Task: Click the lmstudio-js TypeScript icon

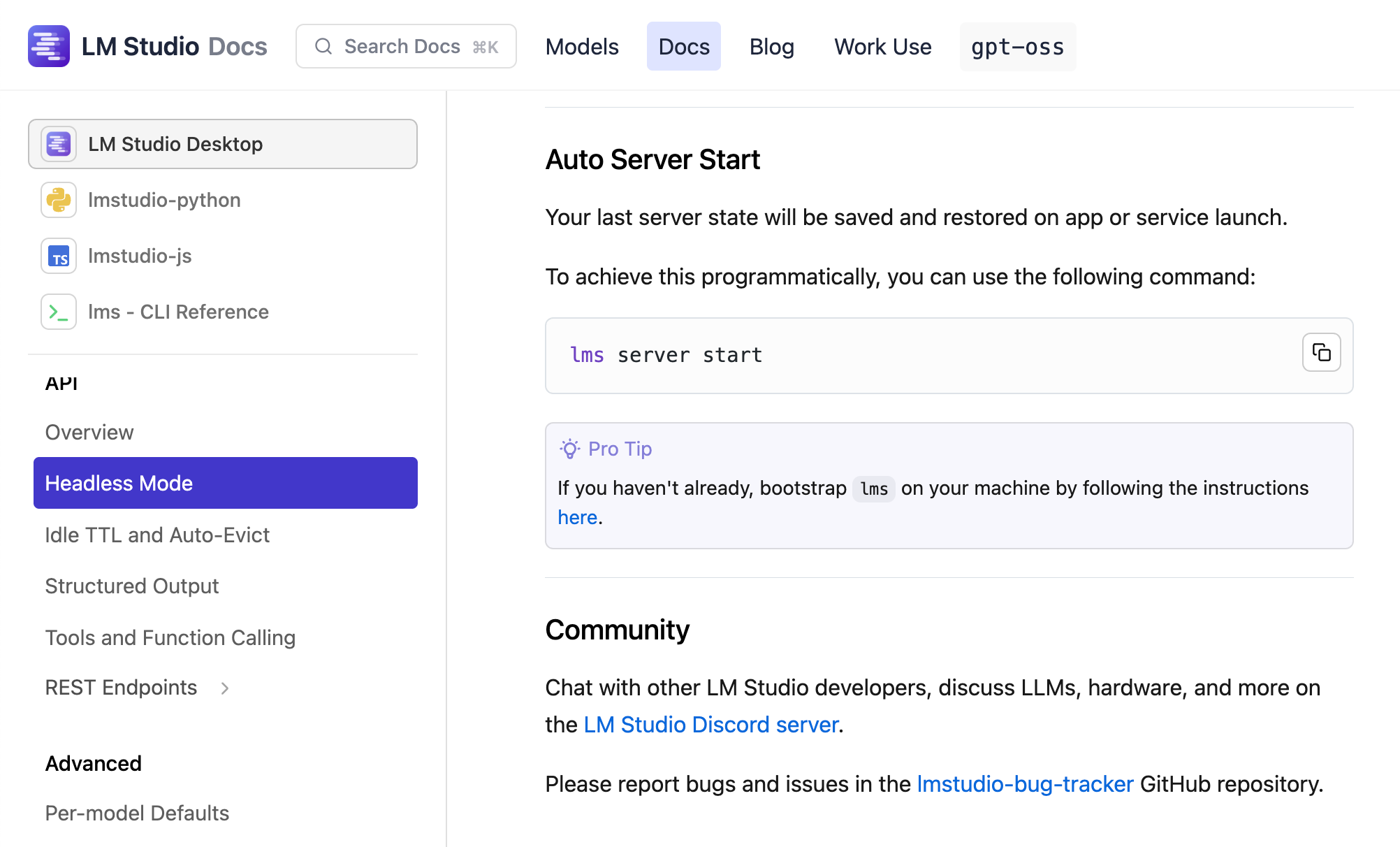Action: 59,256
